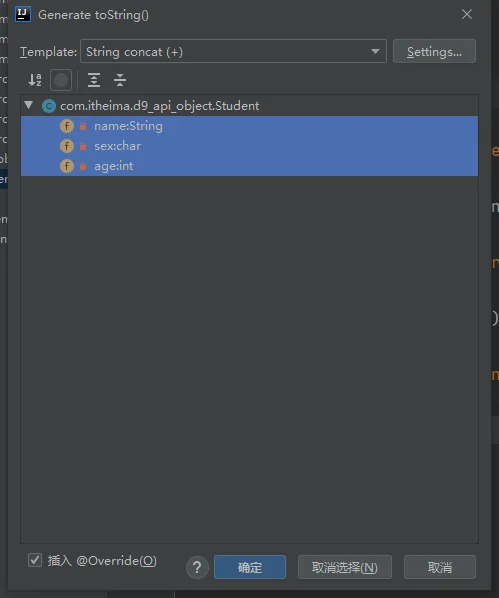The image size is (499, 598).
Task: Select the name:String field
Action: 250,126
